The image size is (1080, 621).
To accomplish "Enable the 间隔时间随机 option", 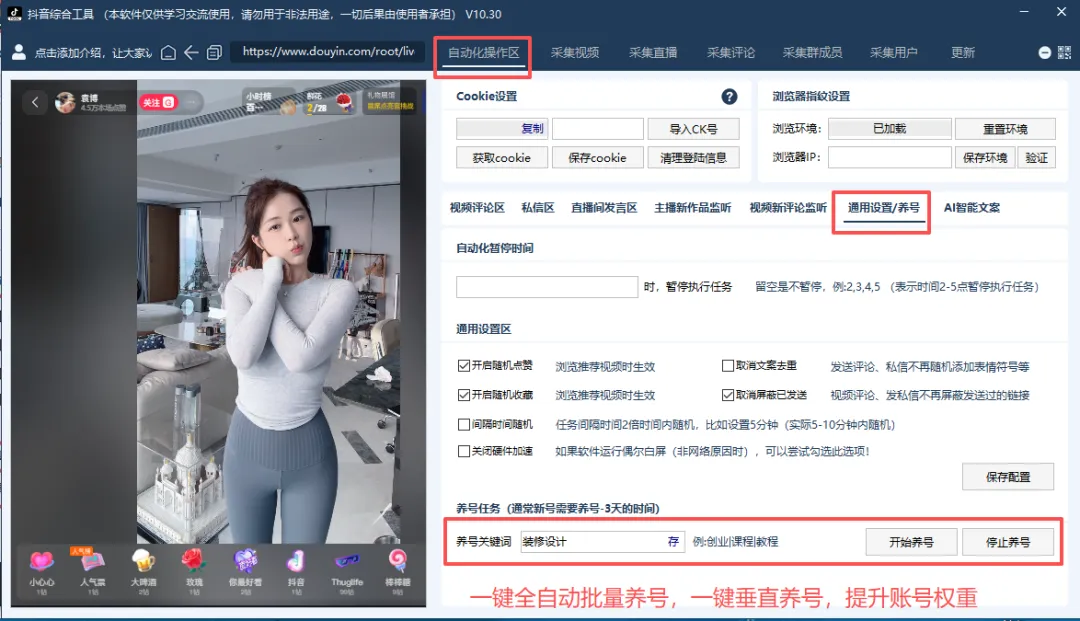I will click(x=466, y=424).
